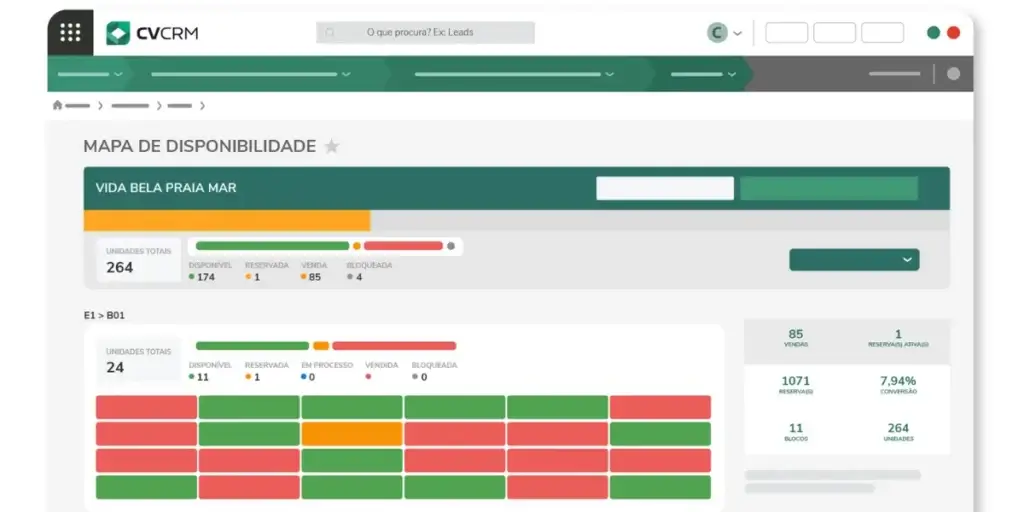Screen dimensions: 1024x512
Task: Expand the user profile dropdown arrow
Action: pyautogui.click(x=738, y=33)
